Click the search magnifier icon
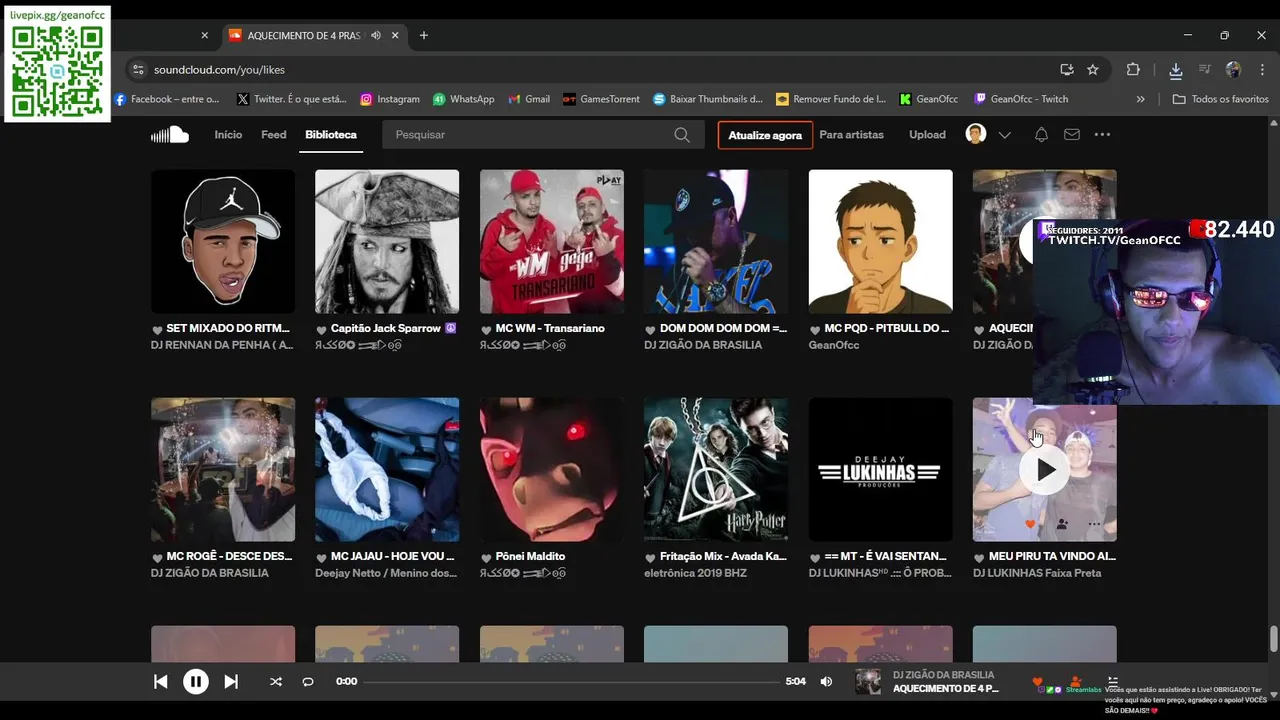This screenshot has height=720, width=1280. [x=682, y=135]
